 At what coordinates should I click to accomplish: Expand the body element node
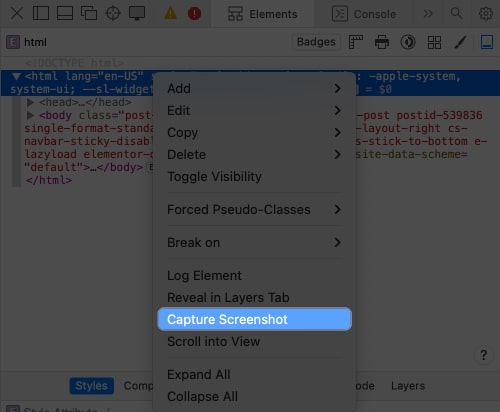pyautogui.click(x=30, y=115)
